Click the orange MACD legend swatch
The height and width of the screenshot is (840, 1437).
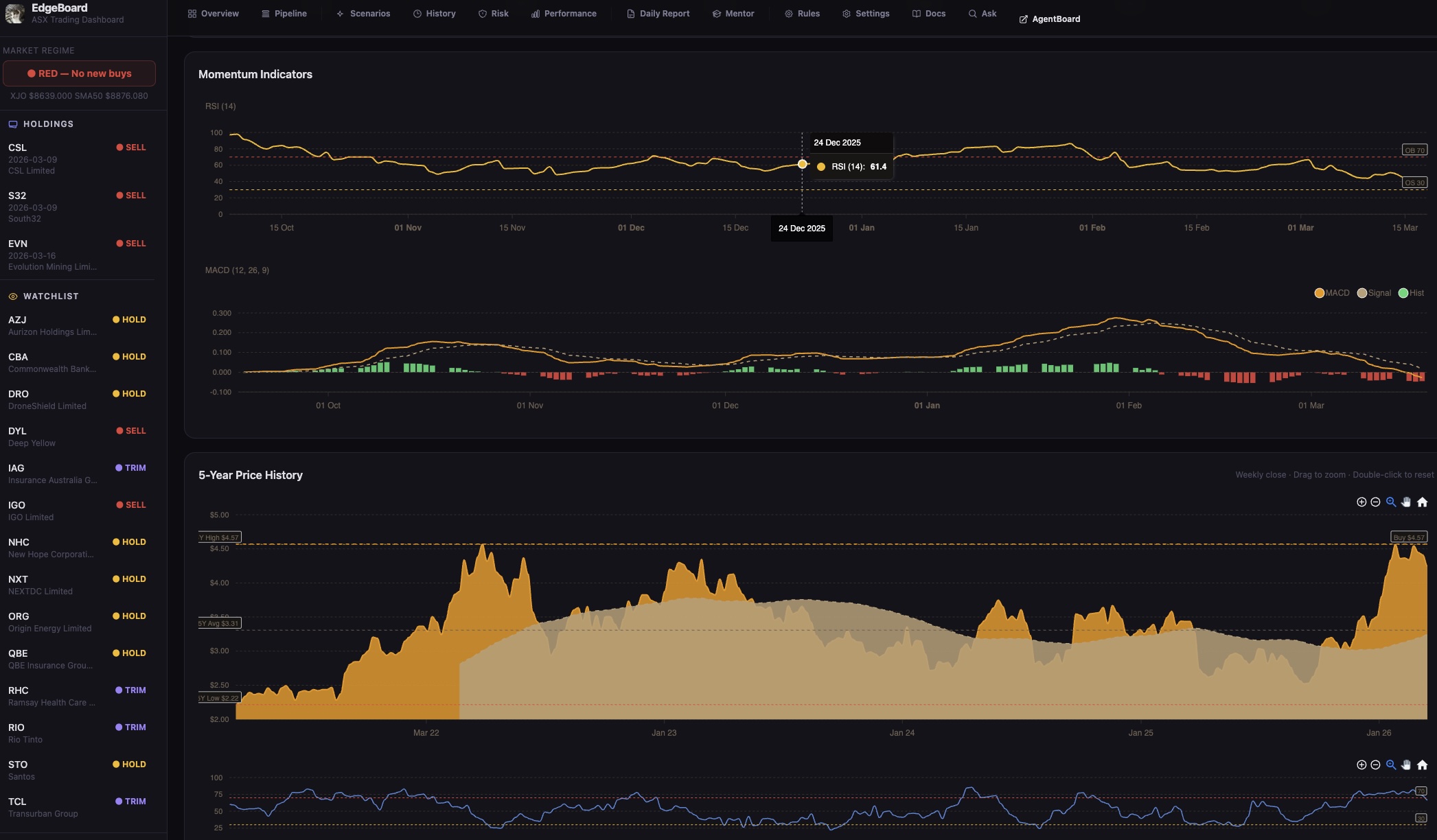tap(1319, 292)
